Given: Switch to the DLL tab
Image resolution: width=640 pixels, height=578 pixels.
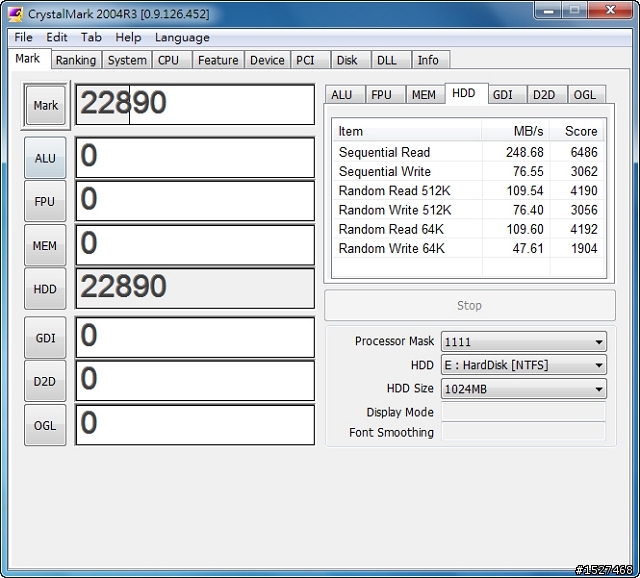Looking at the screenshot, I should (390, 60).
